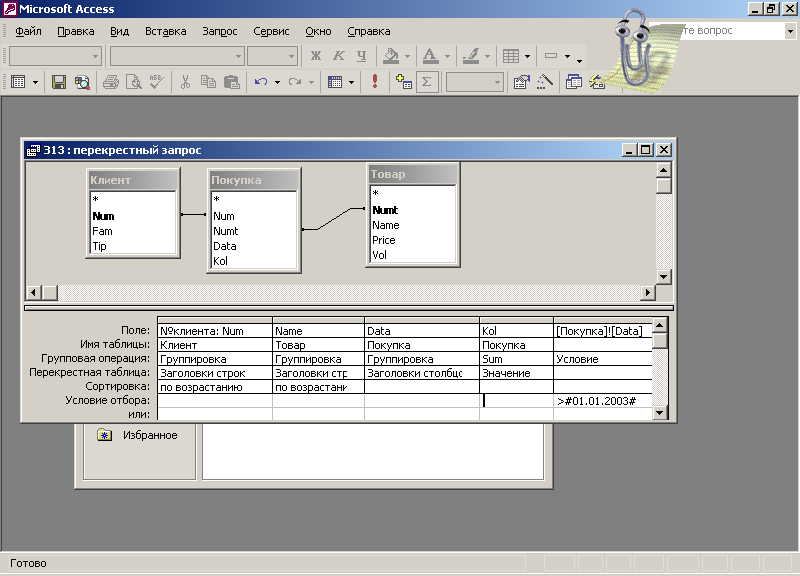Open the Font size combo box

pyautogui.click(x=272, y=56)
